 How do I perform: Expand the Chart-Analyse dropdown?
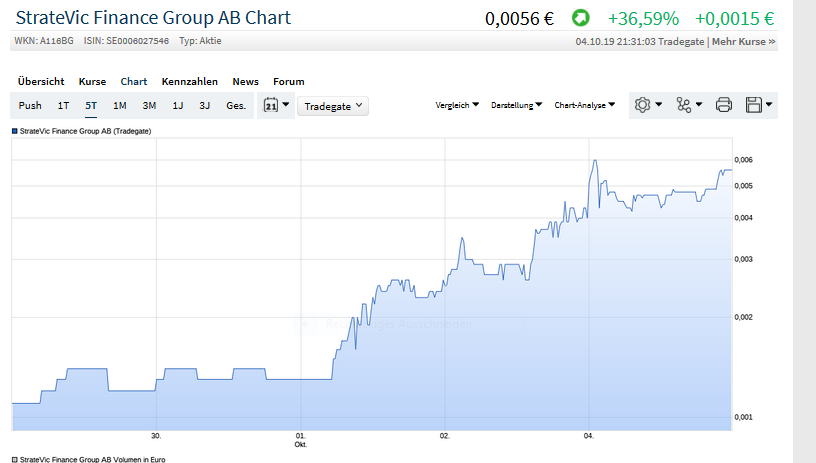click(x=584, y=105)
